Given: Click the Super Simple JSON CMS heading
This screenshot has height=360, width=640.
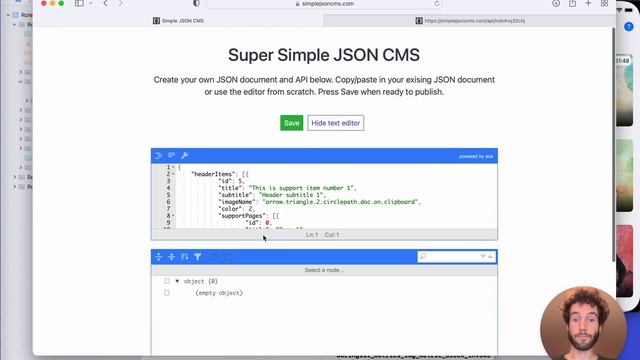Looking at the screenshot, I should [x=324, y=55].
